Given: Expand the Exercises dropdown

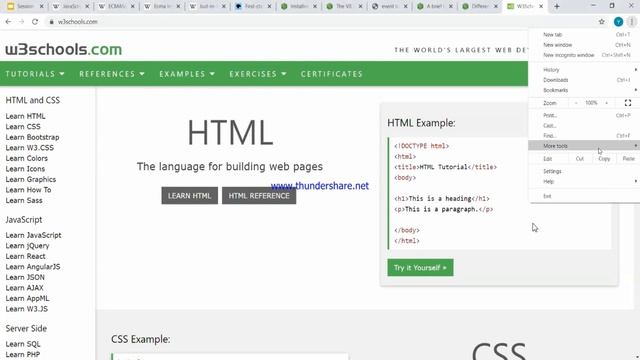Looking at the screenshot, I should tap(258, 74).
